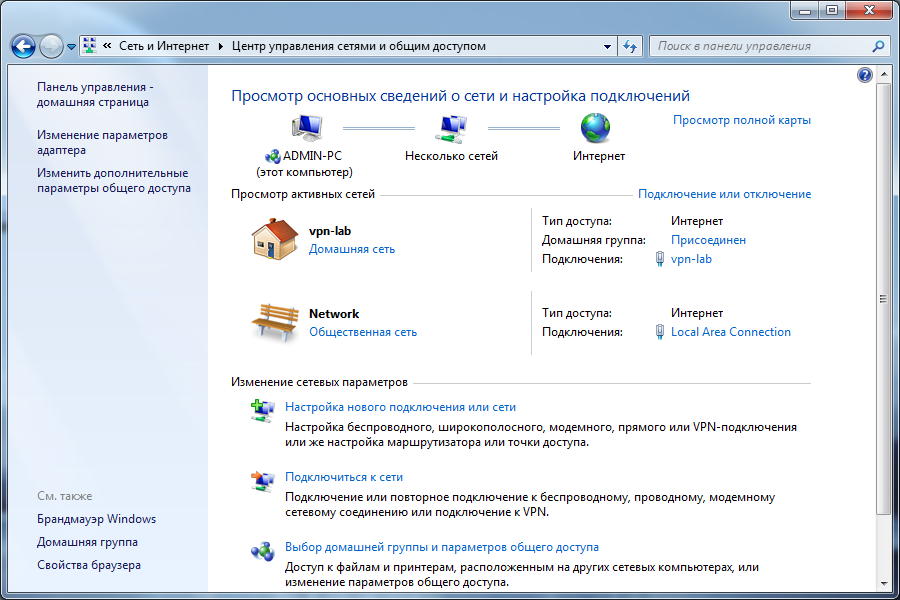The height and width of the screenshot is (600, 900).
Task: Go back using the back arrow button
Action: [x=24, y=46]
